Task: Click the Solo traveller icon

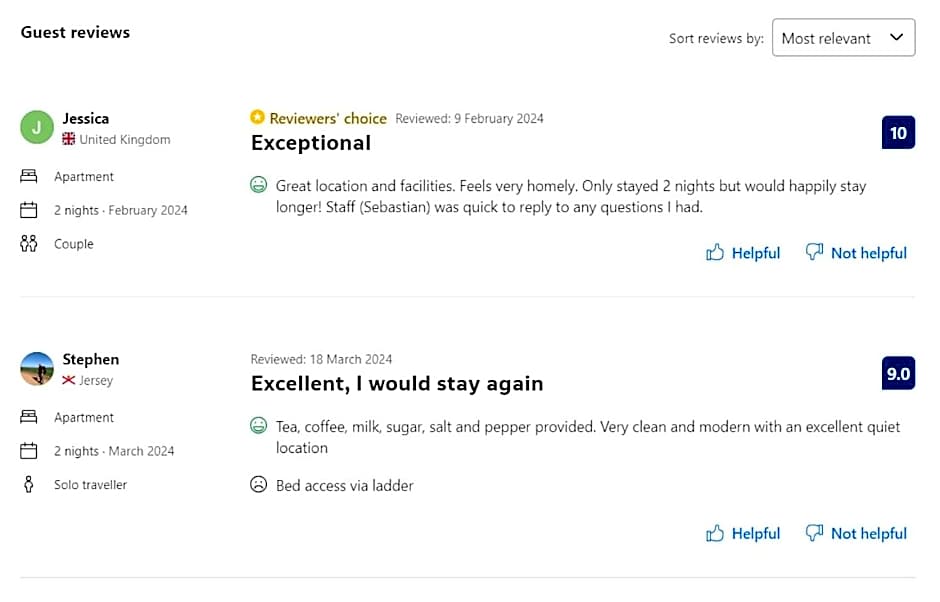Action: (x=29, y=485)
